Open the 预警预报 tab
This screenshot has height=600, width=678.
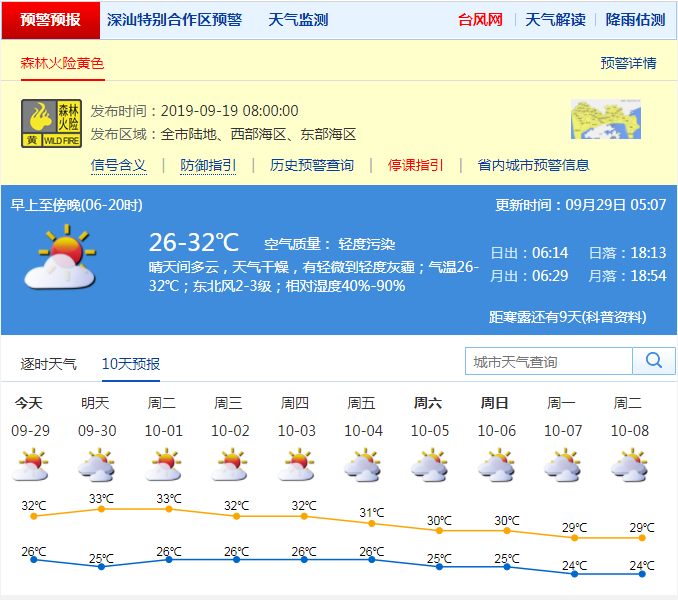pyautogui.click(x=50, y=20)
